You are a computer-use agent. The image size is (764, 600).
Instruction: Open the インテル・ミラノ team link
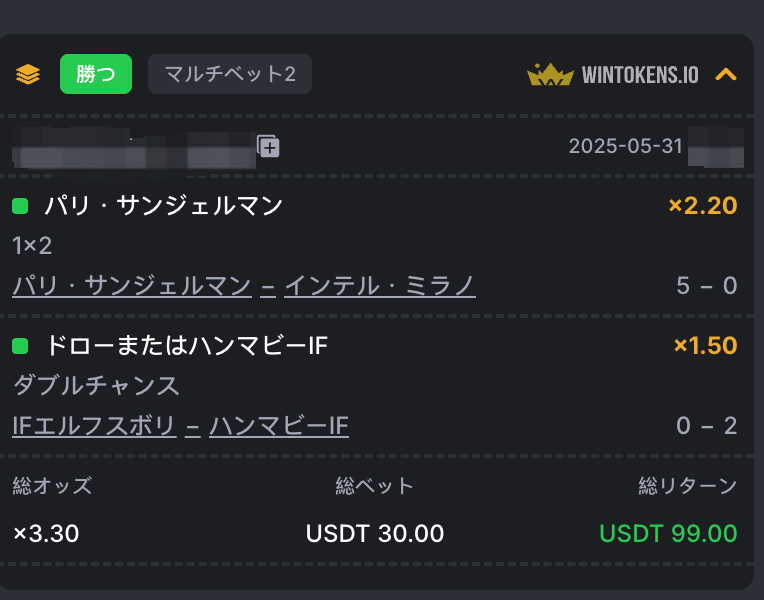pos(380,286)
